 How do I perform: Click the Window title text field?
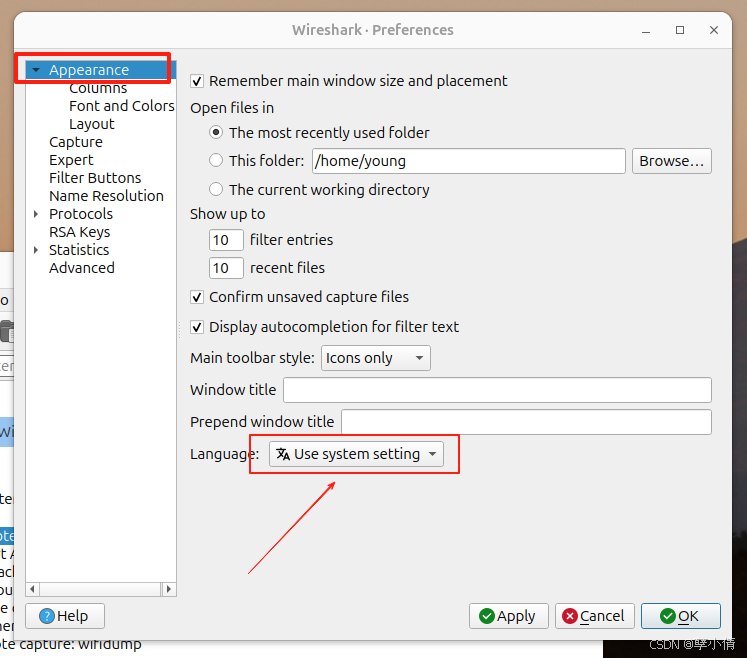[497, 390]
